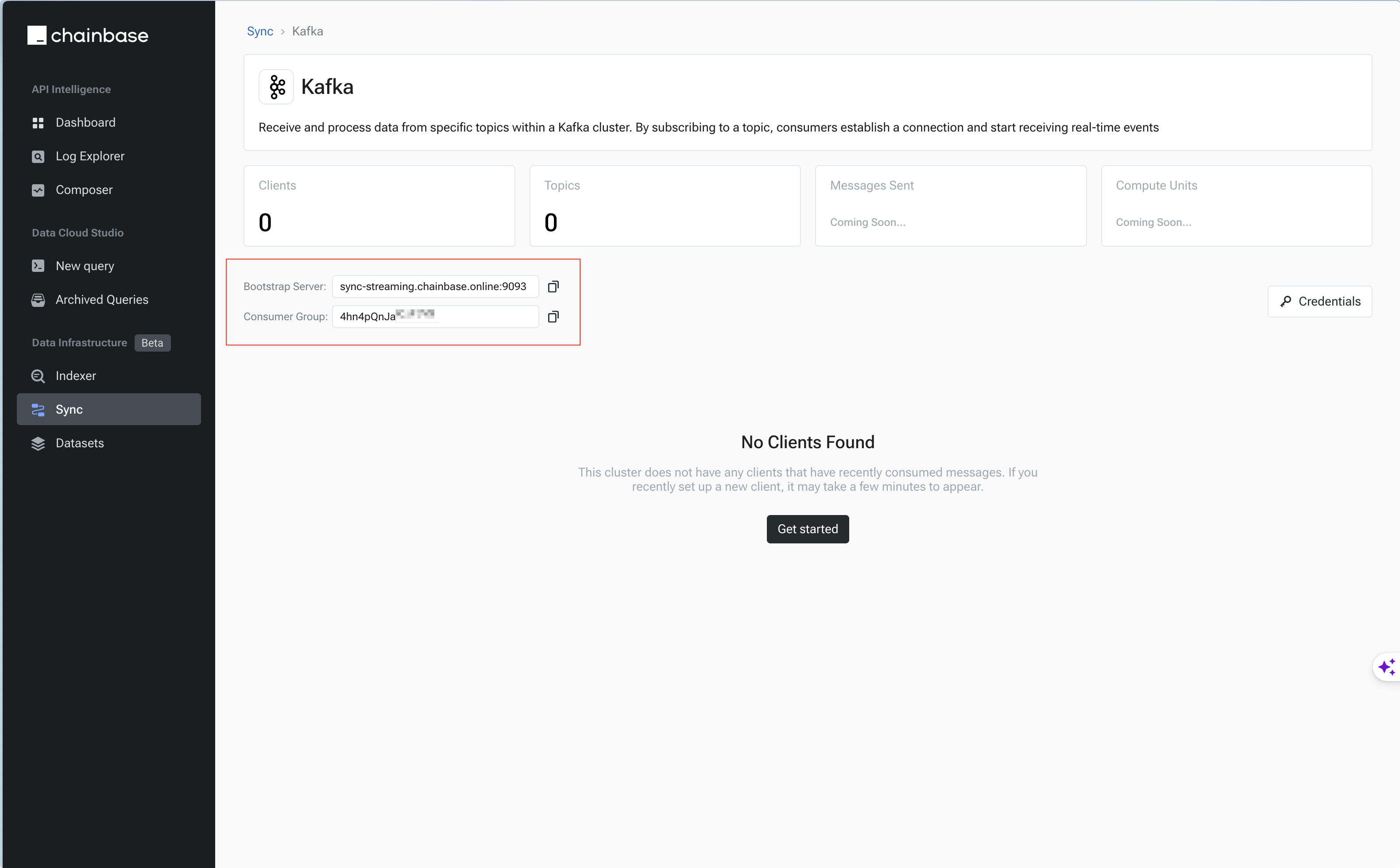Viewport: 1400px width, 868px height.
Task: Click the Kafka logo icon
Action: [x=277, y=87]
